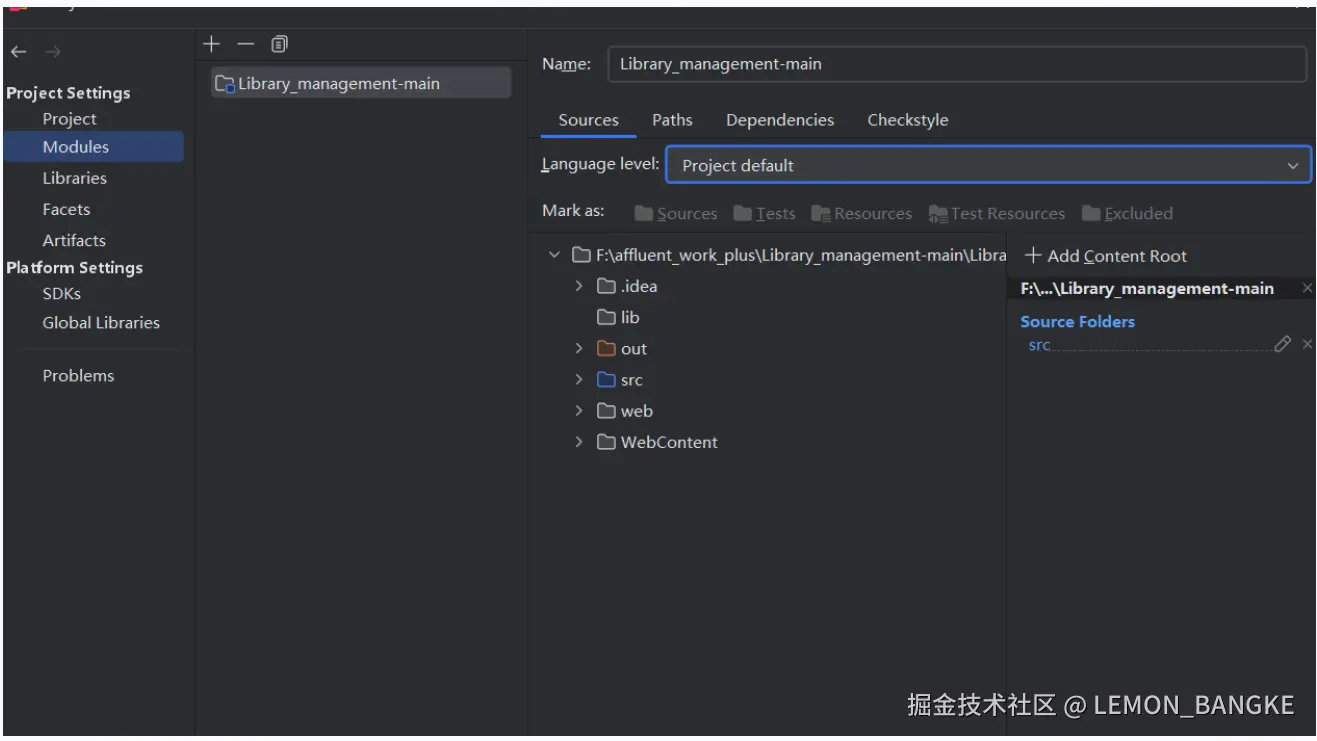Open Libraries settings
The height and width of the screenshot is (741, 1317).
pos(74,178)
